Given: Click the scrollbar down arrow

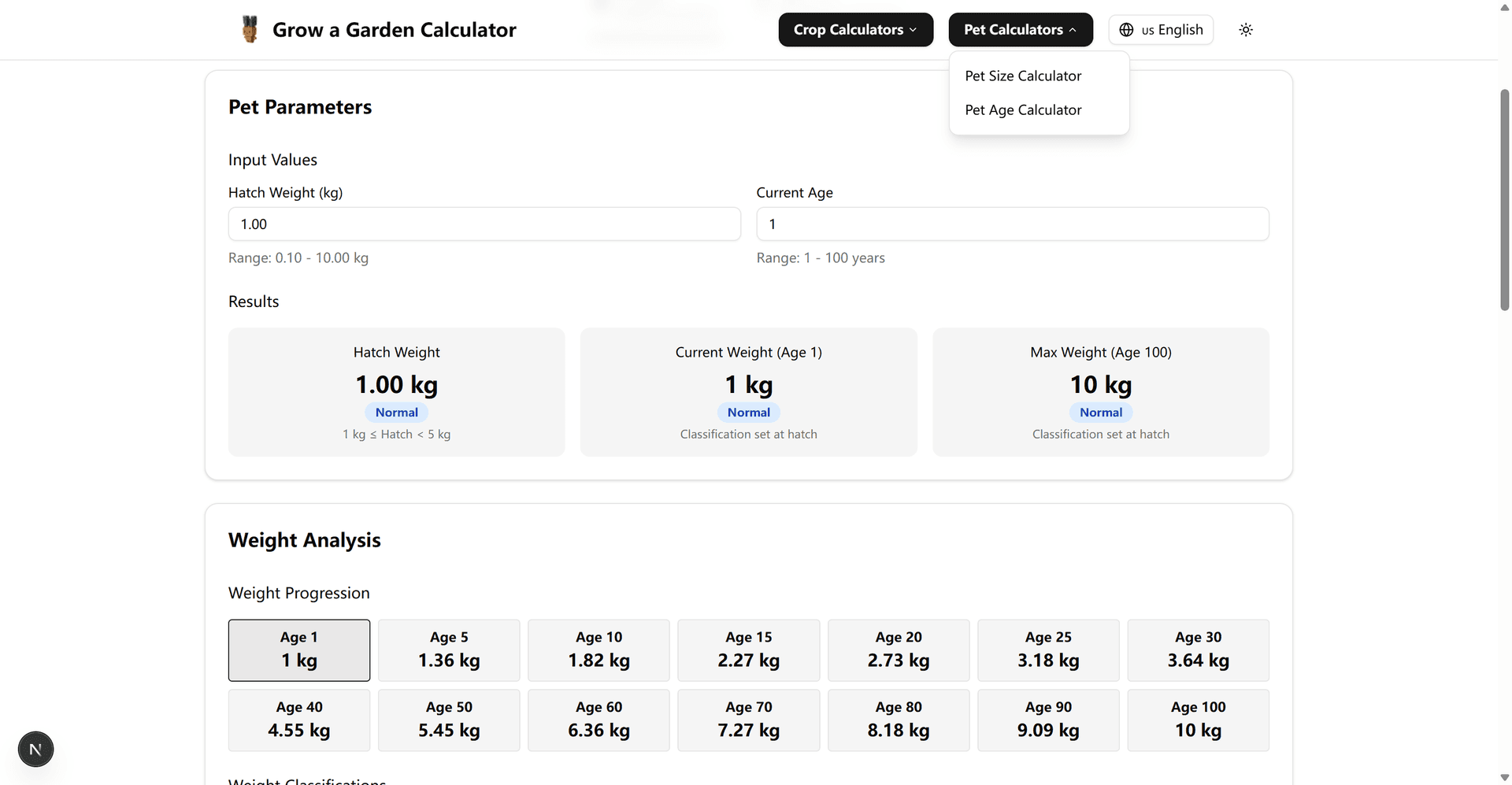Looking at the screenshot, I should [x=1504, y=777].
